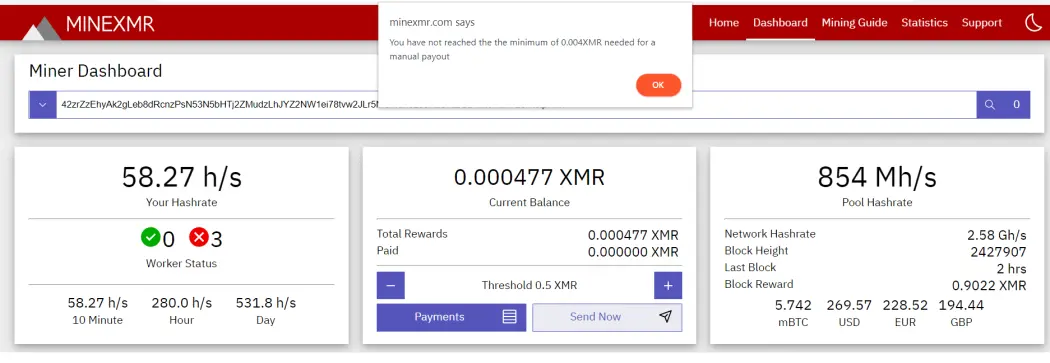The height and width of the screenshot is (363, 1050).
Task: Click the 228.52 EUR price
Action: point(905,305)
